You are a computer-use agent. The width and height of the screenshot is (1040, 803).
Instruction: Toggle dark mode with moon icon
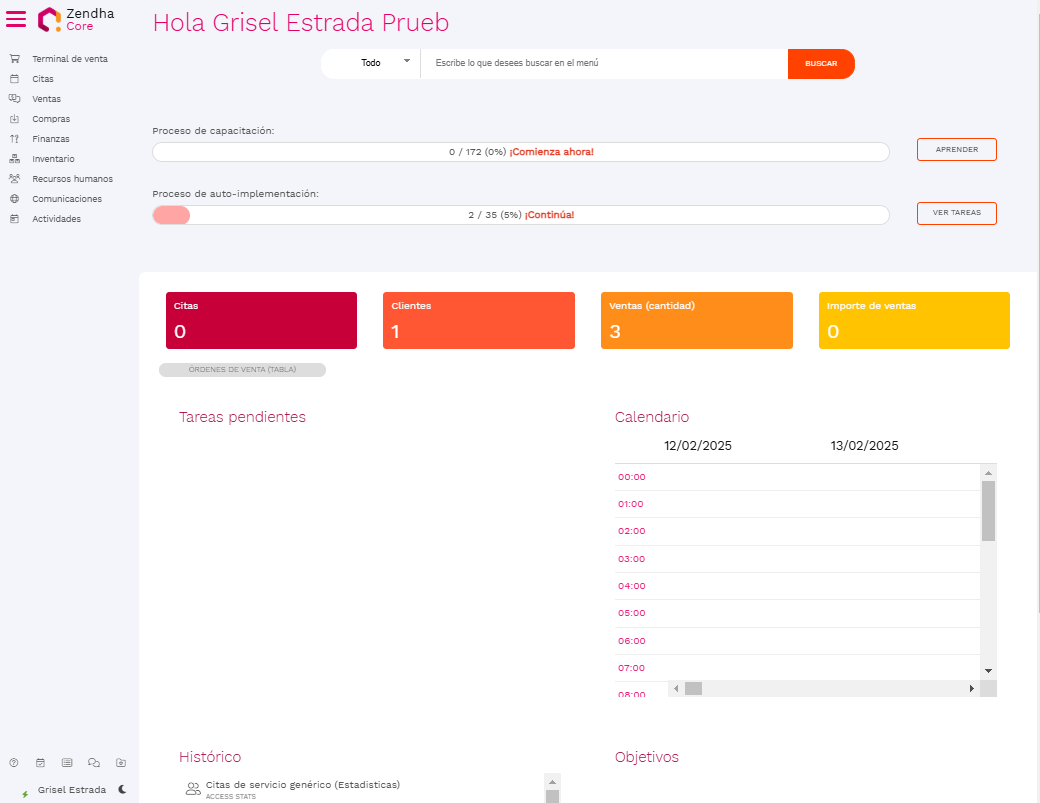click(x=122, y=789)
